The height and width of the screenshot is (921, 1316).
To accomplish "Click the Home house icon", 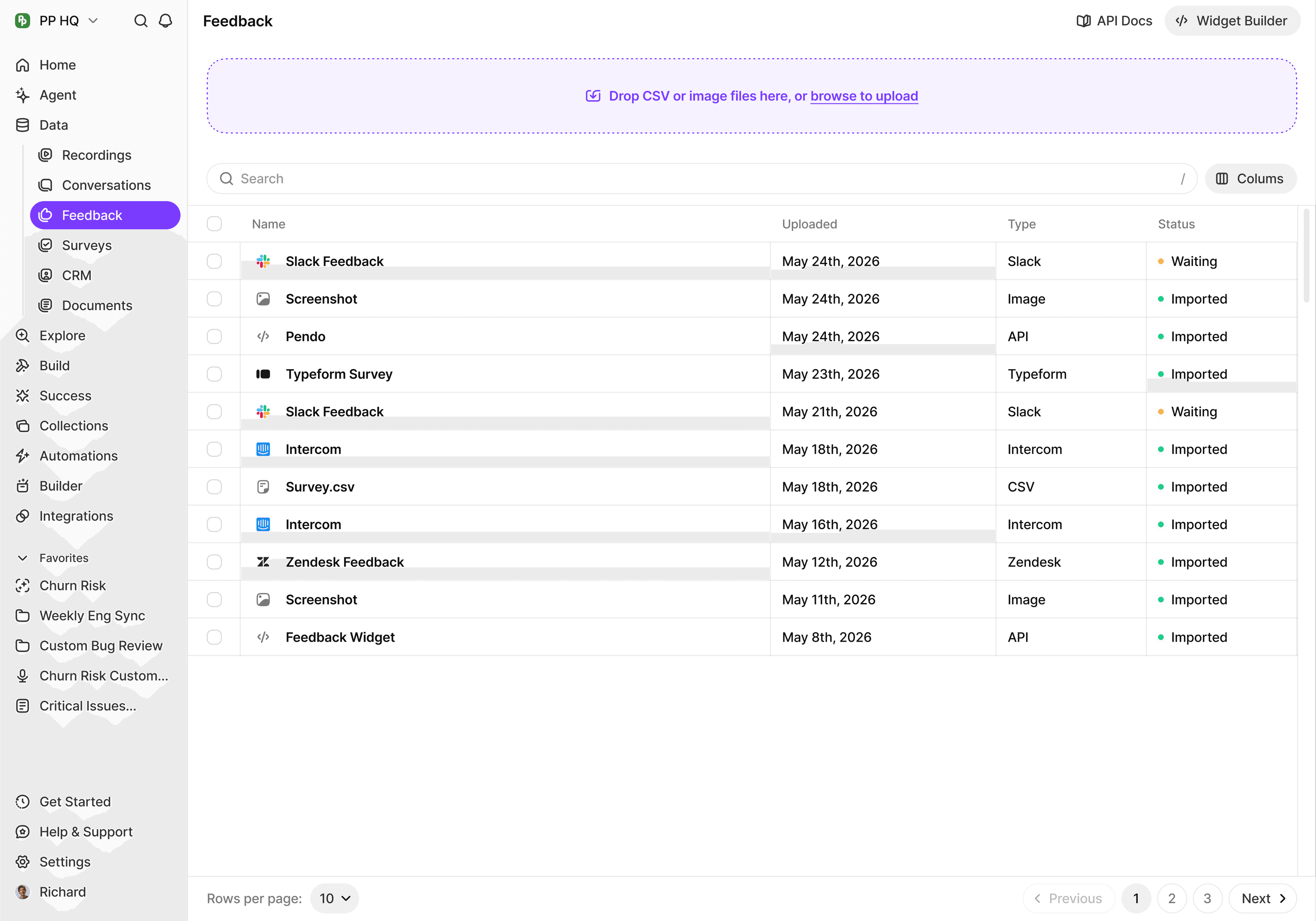I will point(22,65).
